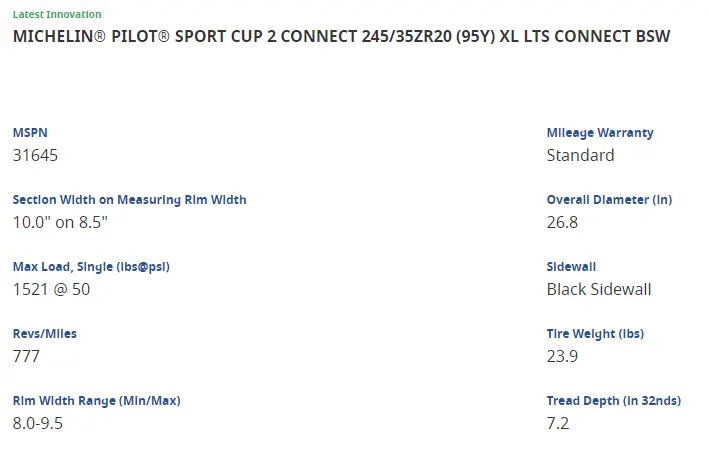This screenshot has height=454, width=709.
Task: Select the MSPN value 31645
Action: click(x=36, y=155)
